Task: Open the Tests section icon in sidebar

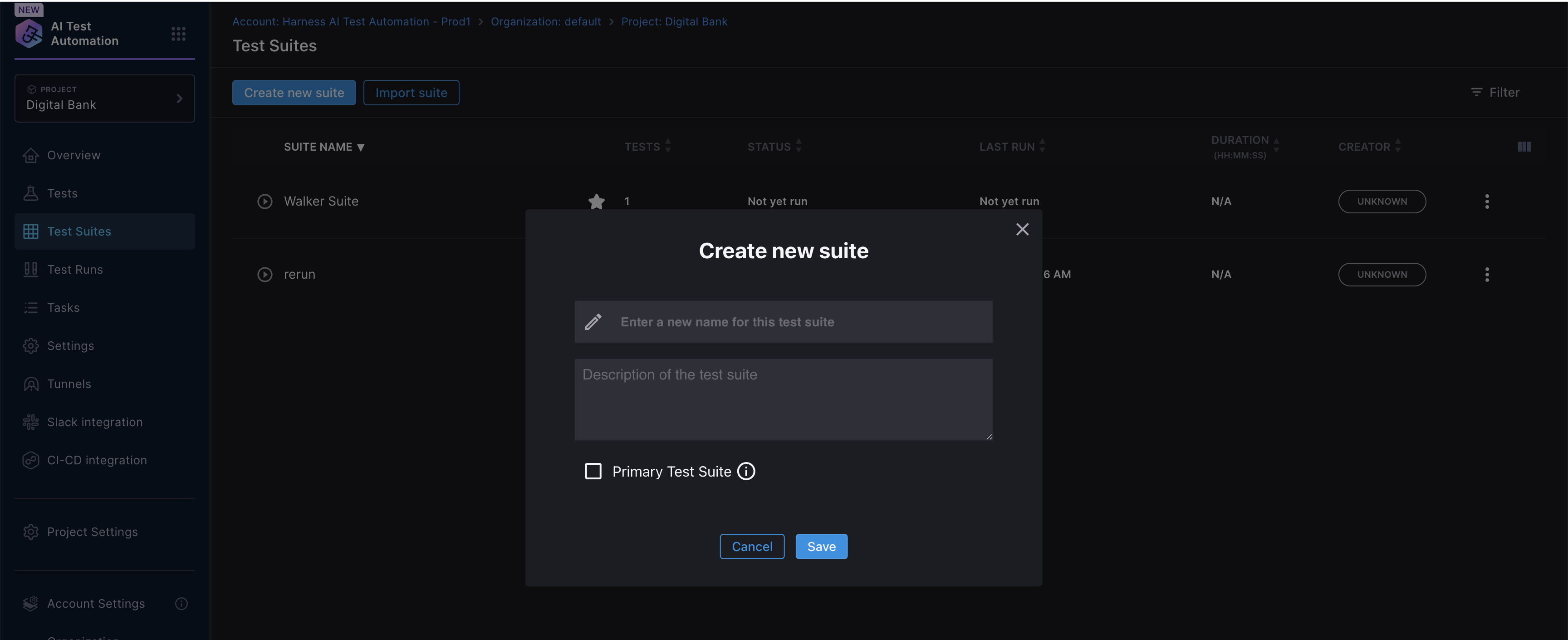Action: (31, 193)
